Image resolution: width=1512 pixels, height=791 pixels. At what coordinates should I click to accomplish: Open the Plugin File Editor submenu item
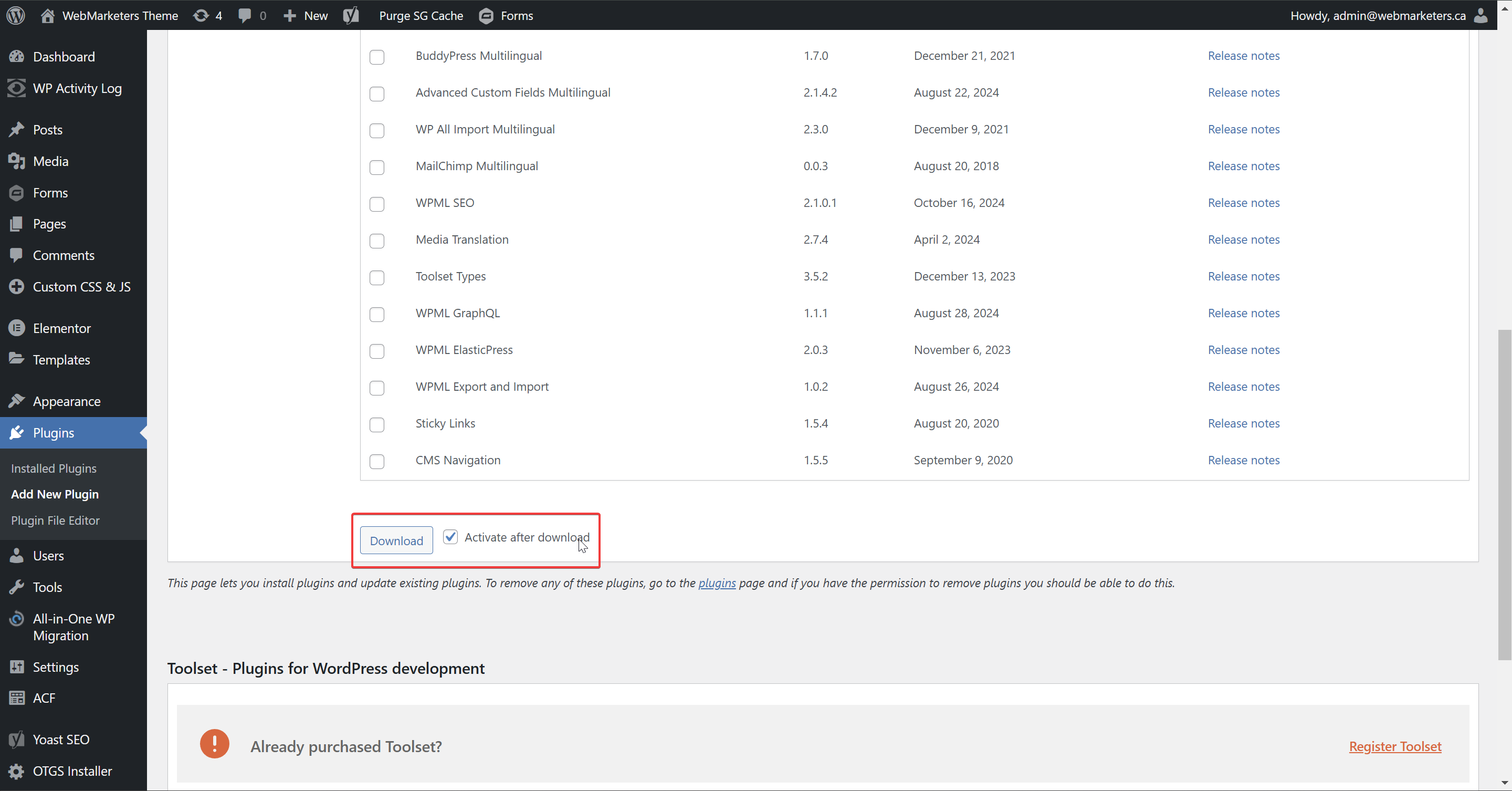click(x=55, y=521)
